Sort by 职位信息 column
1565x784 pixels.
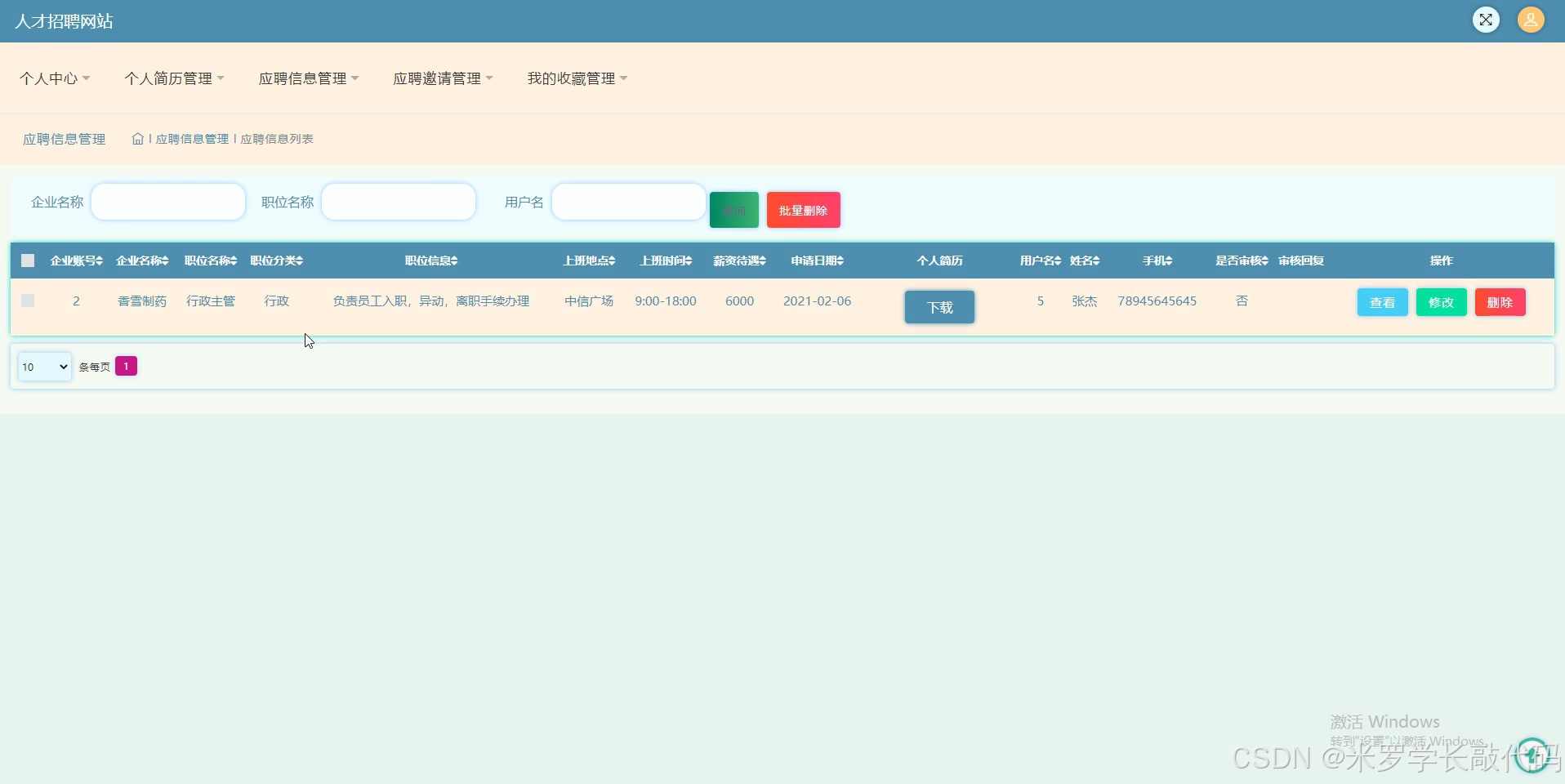tap(431, 261)
